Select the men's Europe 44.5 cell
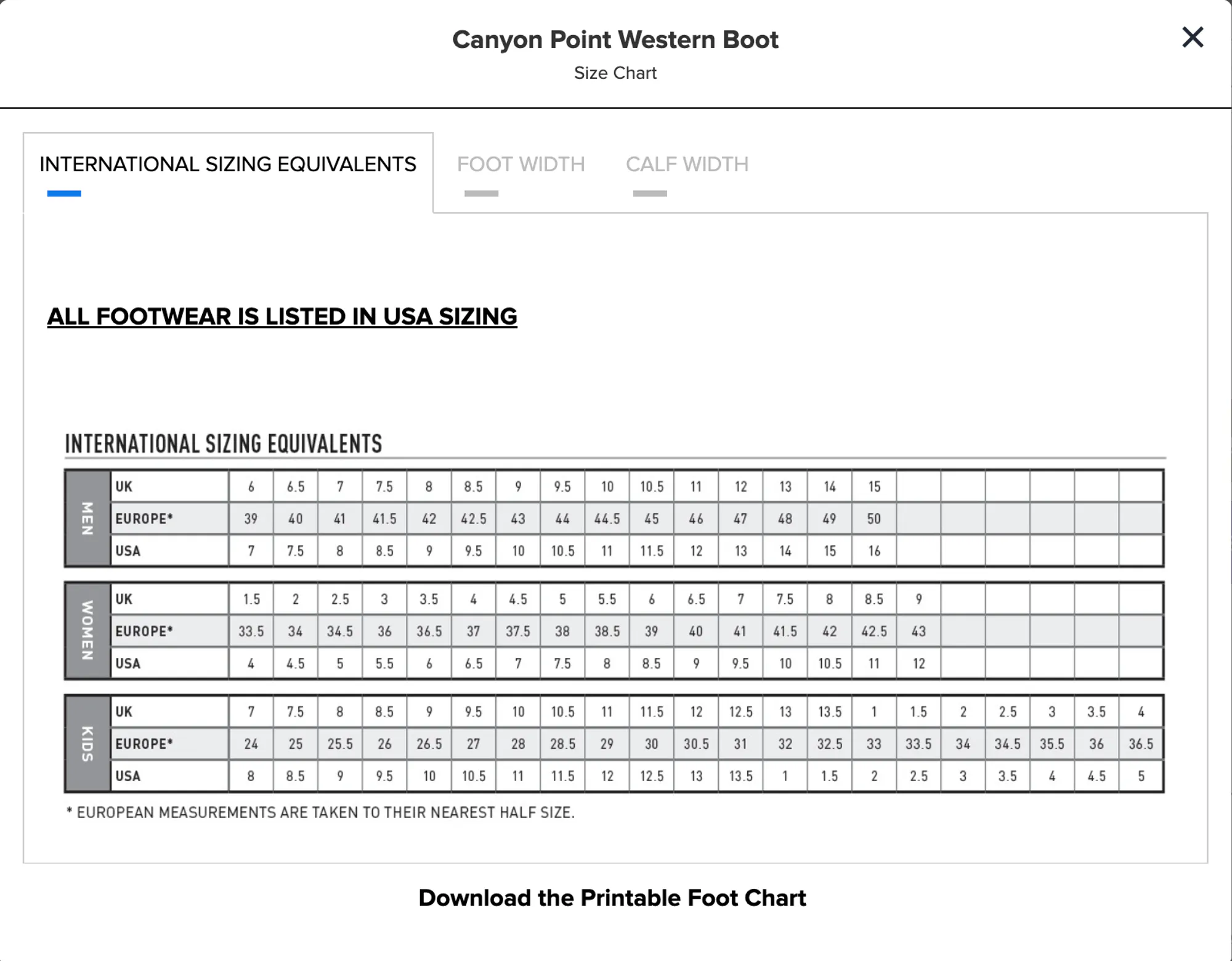Image resolution: width=1232 pixels, height=961 pixels. [607, 519]
